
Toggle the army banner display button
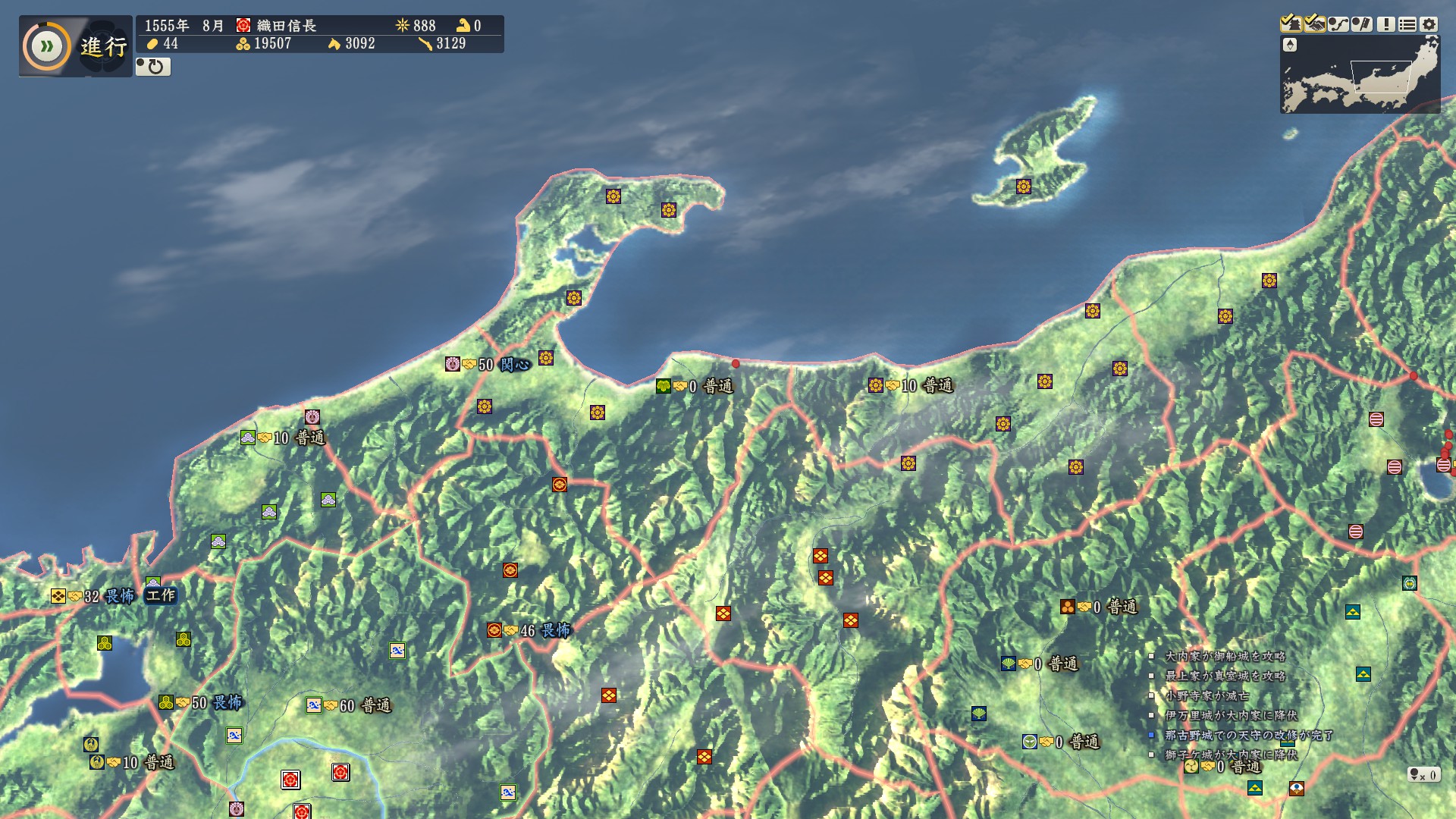pyautogui.click(x=1362, y=24)
